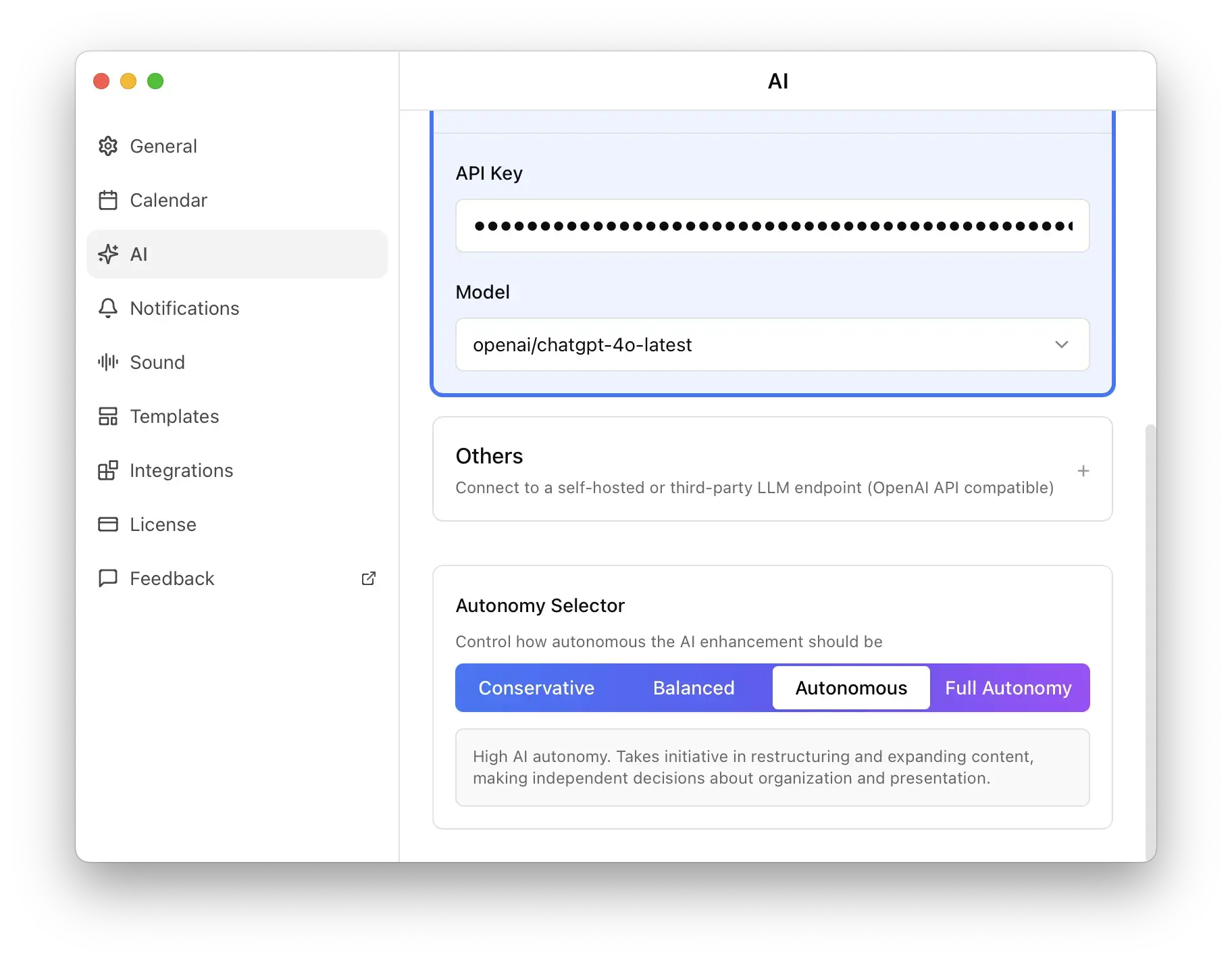Open Notifications via the bell icon
The height and width of the screenshot is (962, 1232).
coord(108,308)
